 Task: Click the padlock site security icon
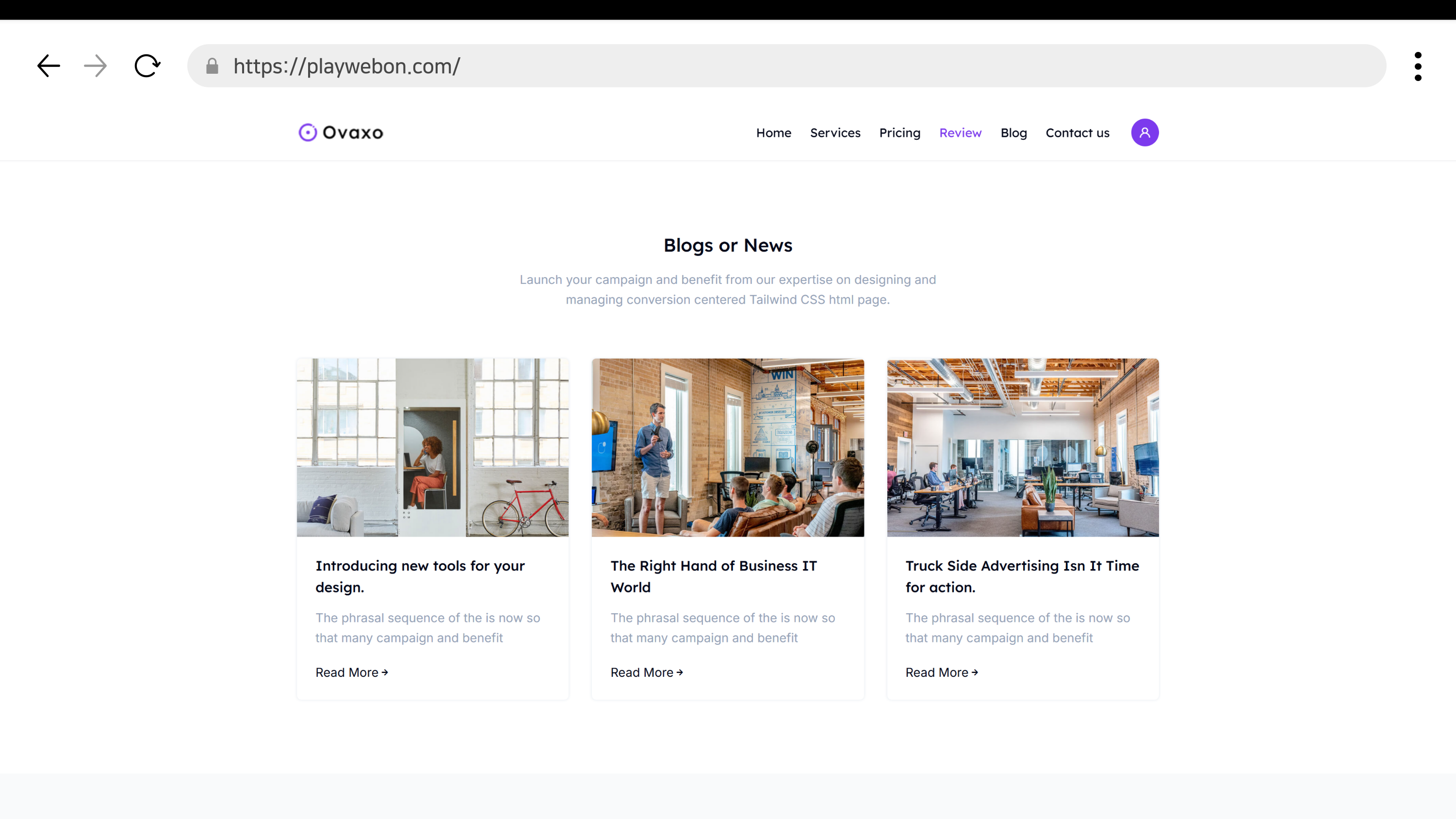pos(212,66)
